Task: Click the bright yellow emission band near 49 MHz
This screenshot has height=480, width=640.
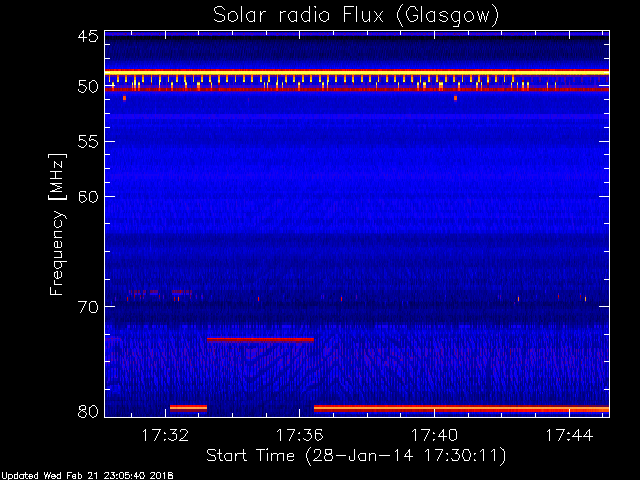Action: point(357,73)
